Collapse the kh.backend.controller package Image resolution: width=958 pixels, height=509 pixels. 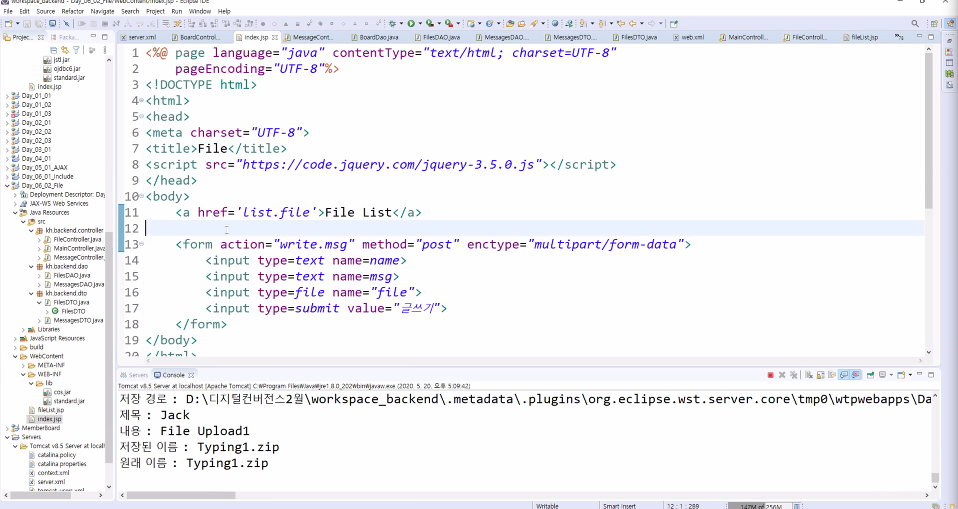(x=31, y=230)
